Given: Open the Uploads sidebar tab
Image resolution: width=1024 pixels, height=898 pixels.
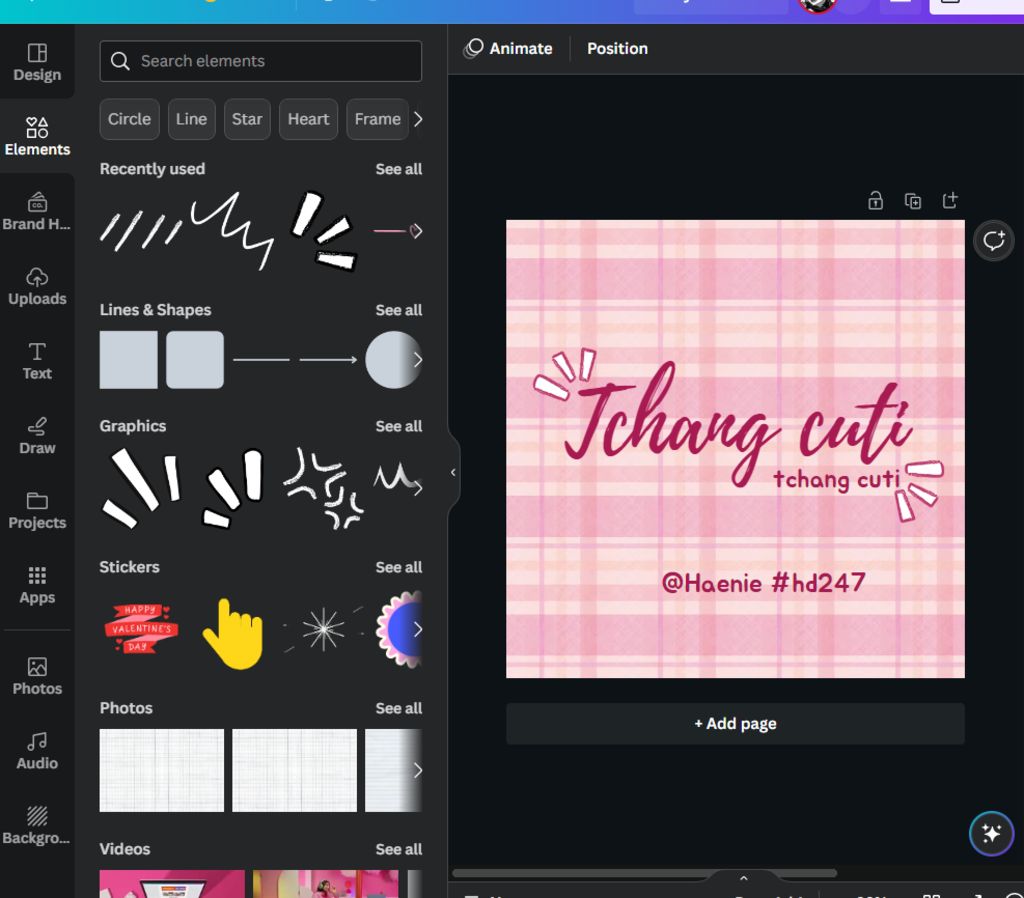Looking at the screenshot, I should coord(37,285).
